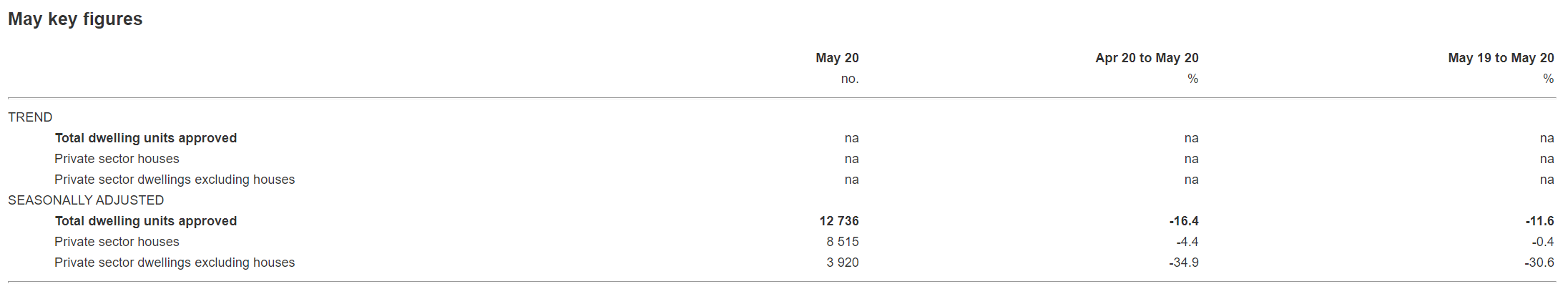The height and width of the screenshot is (294, 1568).
Task: Click the -11.6 annual change value
Action: coord(1539,221)
